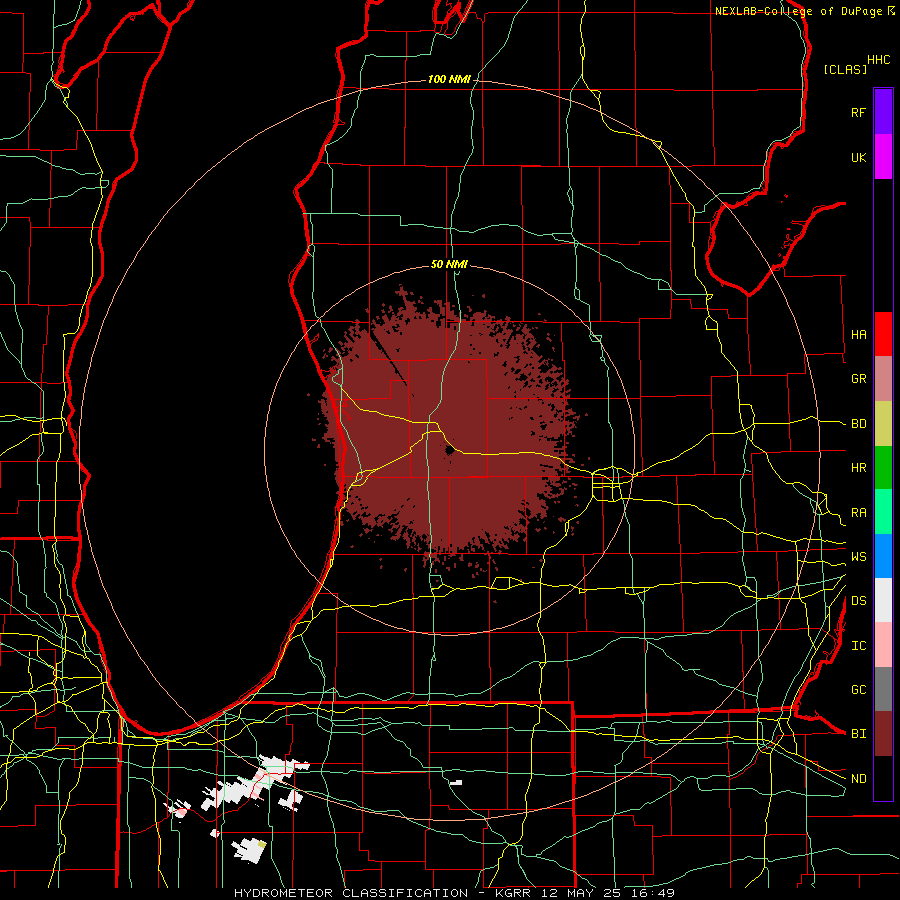900x900 pixels.
Task: Click the 'HYDROMETEOR CLASSIFICATION' title text
Action: [351, 893]
